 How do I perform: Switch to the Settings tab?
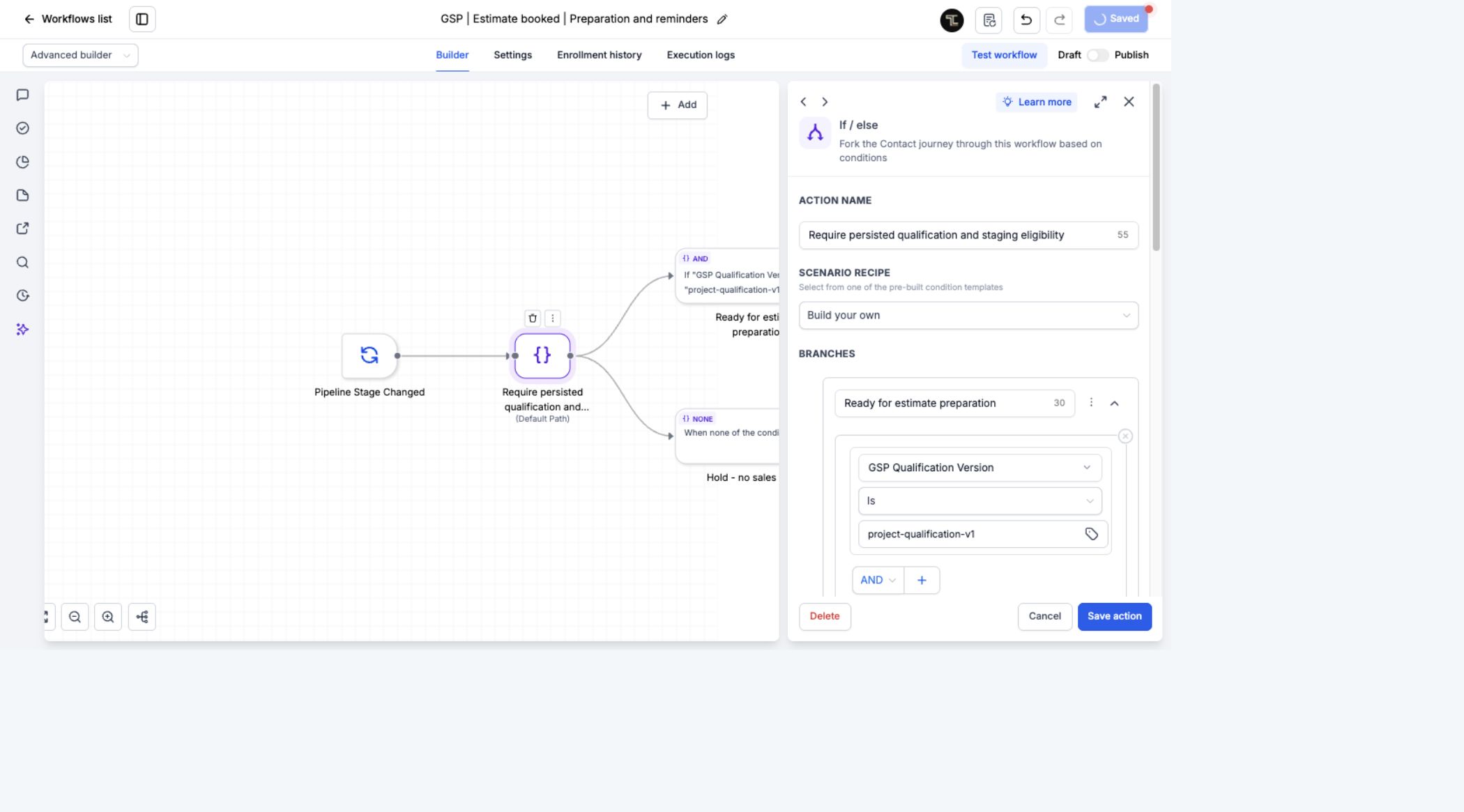click(x=512, y=55)
